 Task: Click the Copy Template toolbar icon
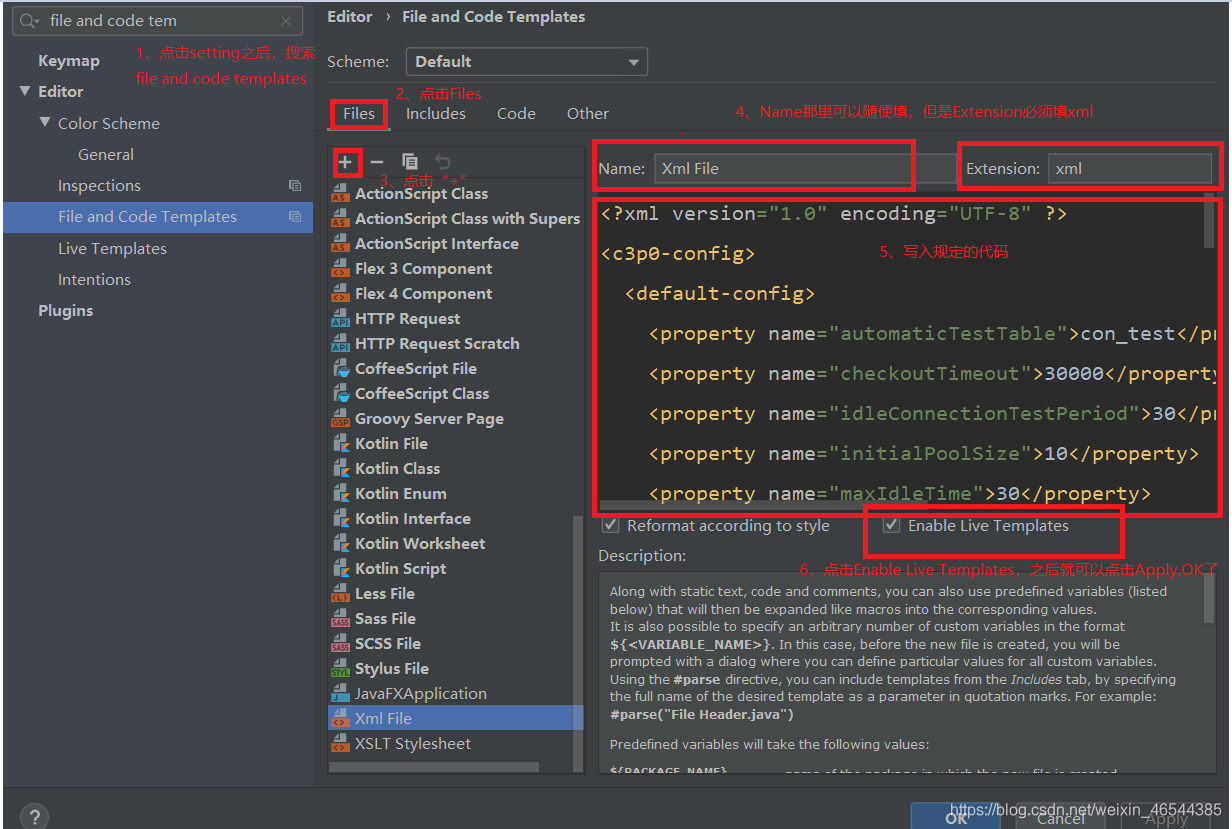[x=410, y=161]
